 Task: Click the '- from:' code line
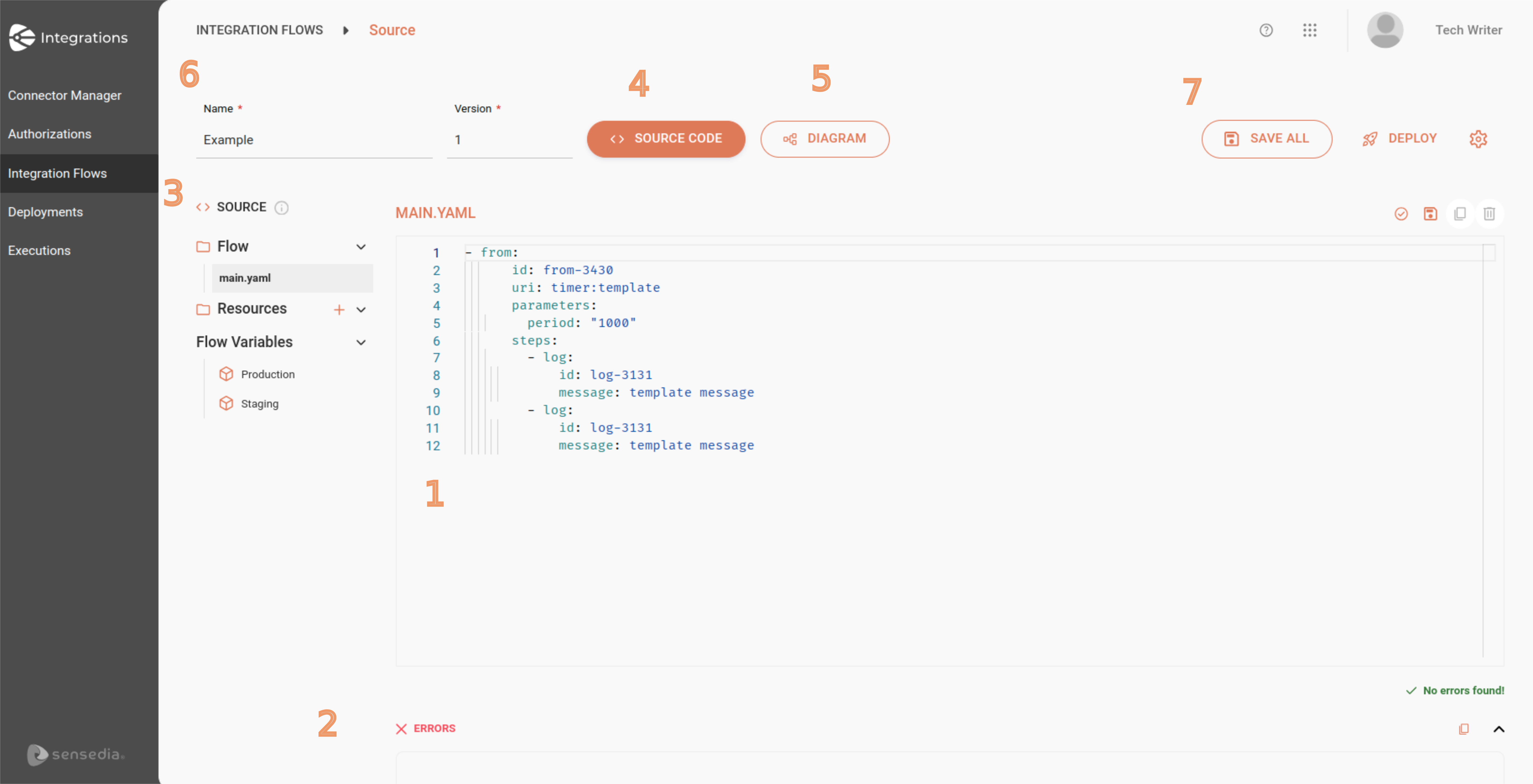pos(492,252)
